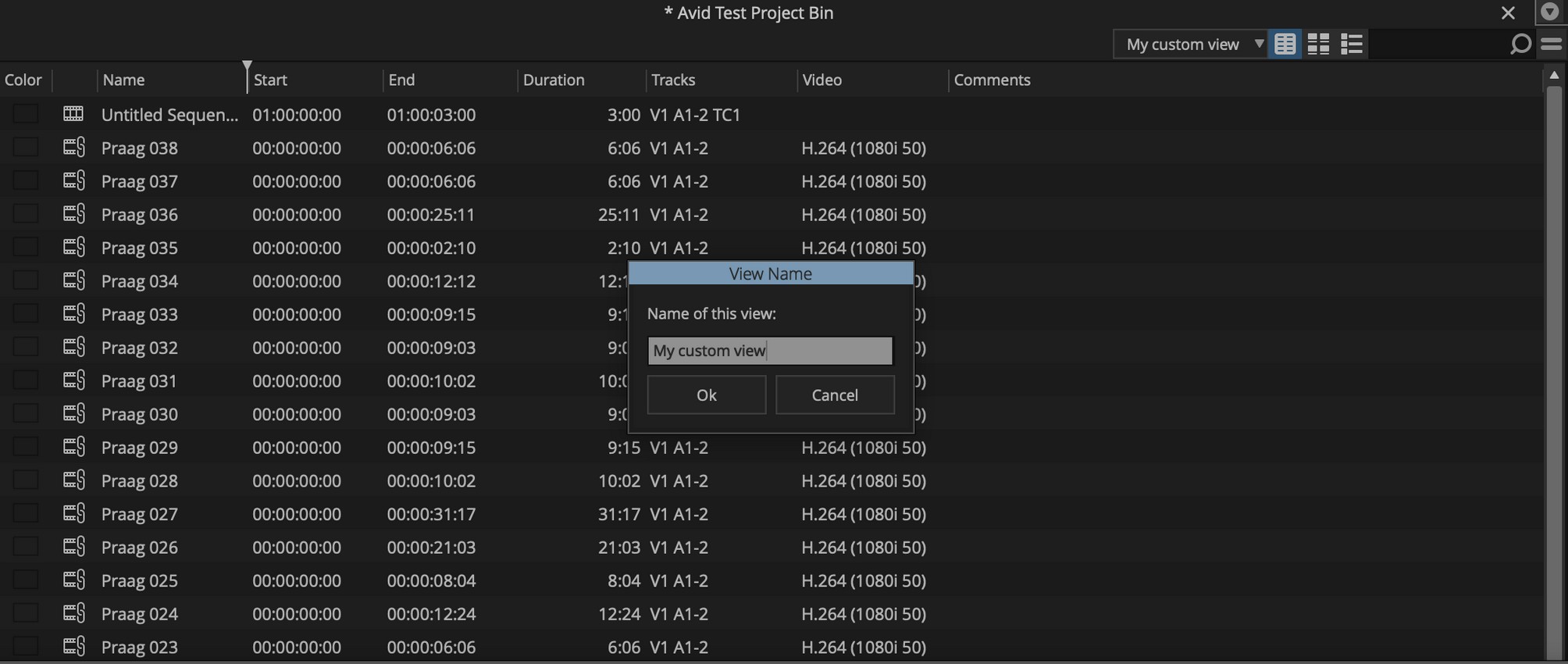Click the clip icon for Praag 026
This screenshot has width=1568, height=664.
74,546
